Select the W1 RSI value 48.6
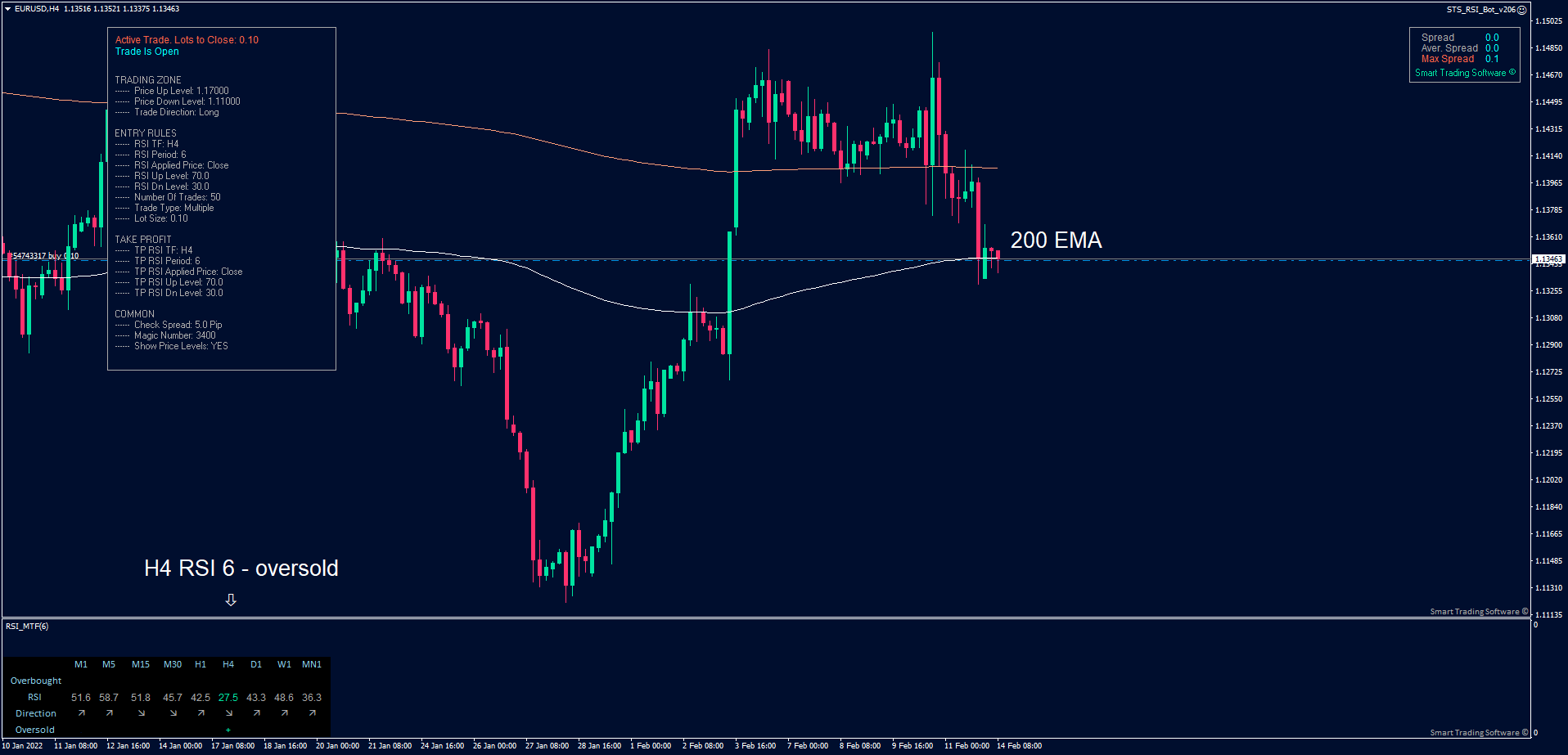The image size is (1568, 755). tap(284, 698)
